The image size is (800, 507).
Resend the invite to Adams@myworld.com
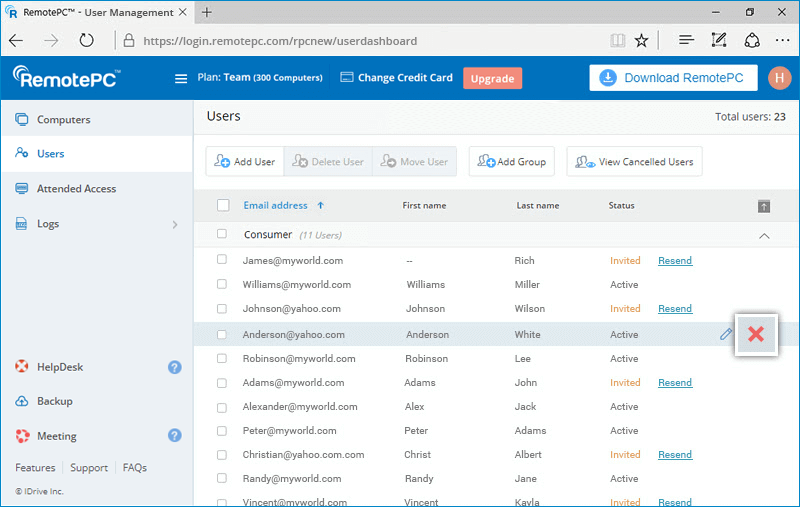pyautogui.click(x=675, y=383)
